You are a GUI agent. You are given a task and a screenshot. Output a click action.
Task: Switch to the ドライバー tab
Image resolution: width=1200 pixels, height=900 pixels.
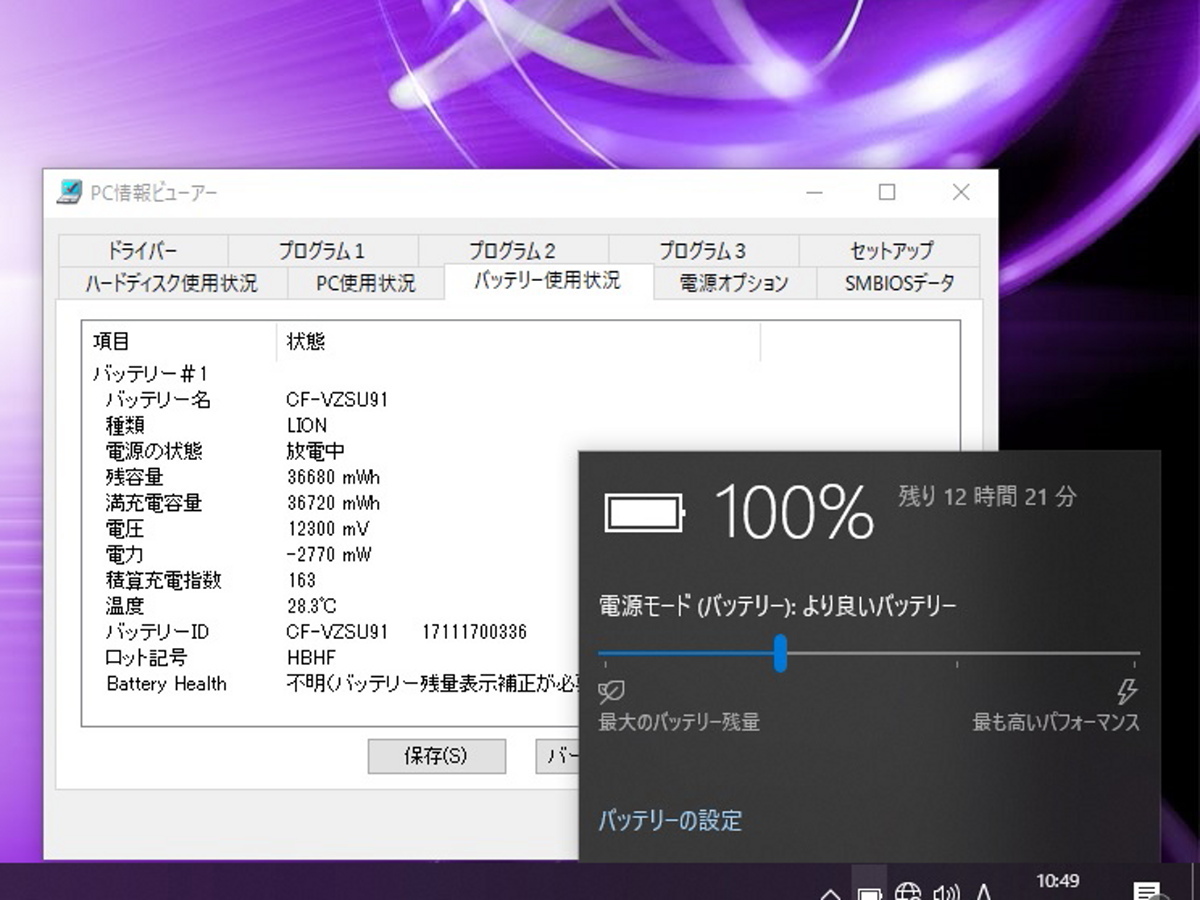(142, 251)
